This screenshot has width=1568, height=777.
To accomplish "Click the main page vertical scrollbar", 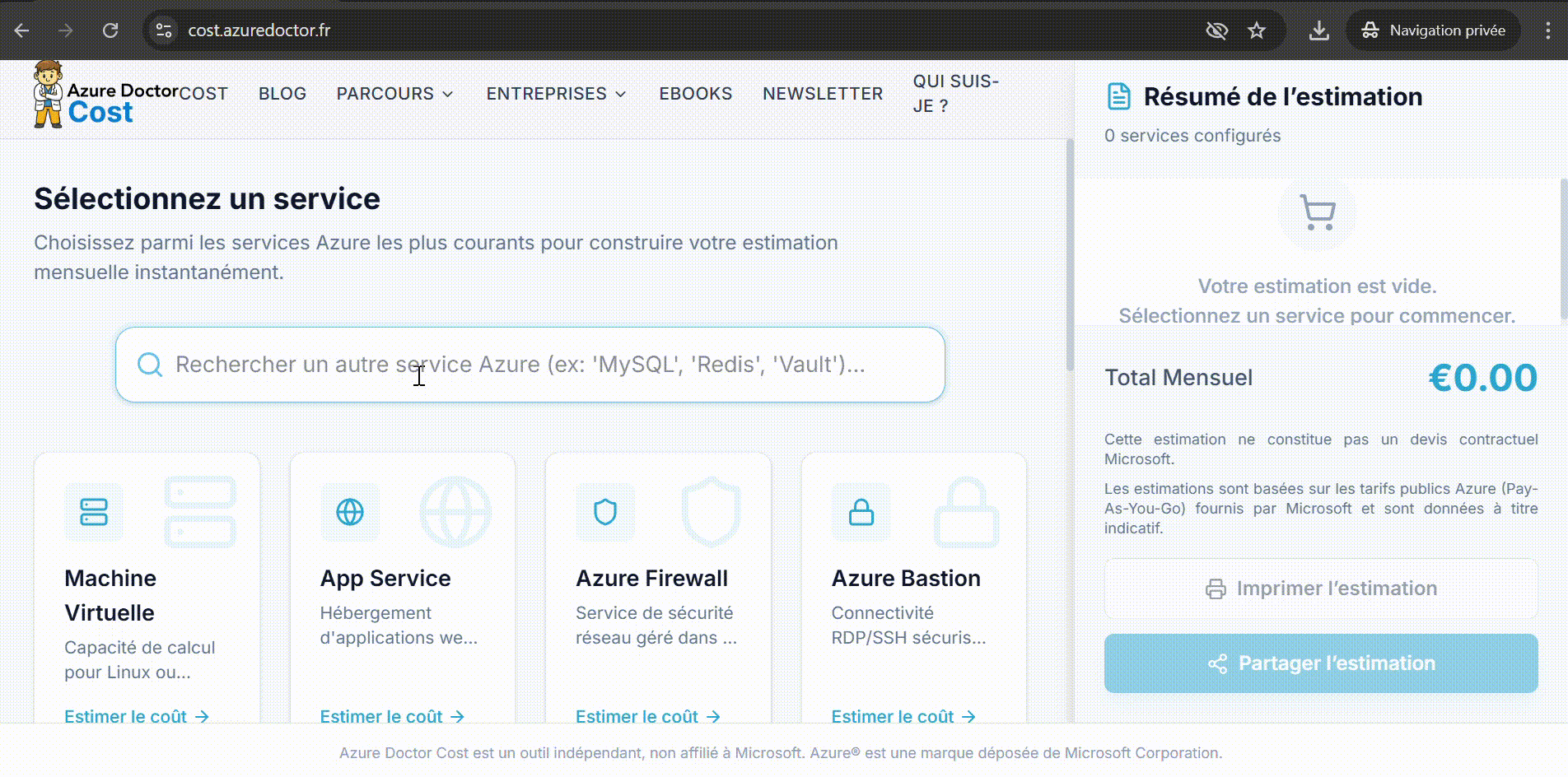I will 1070,255.
